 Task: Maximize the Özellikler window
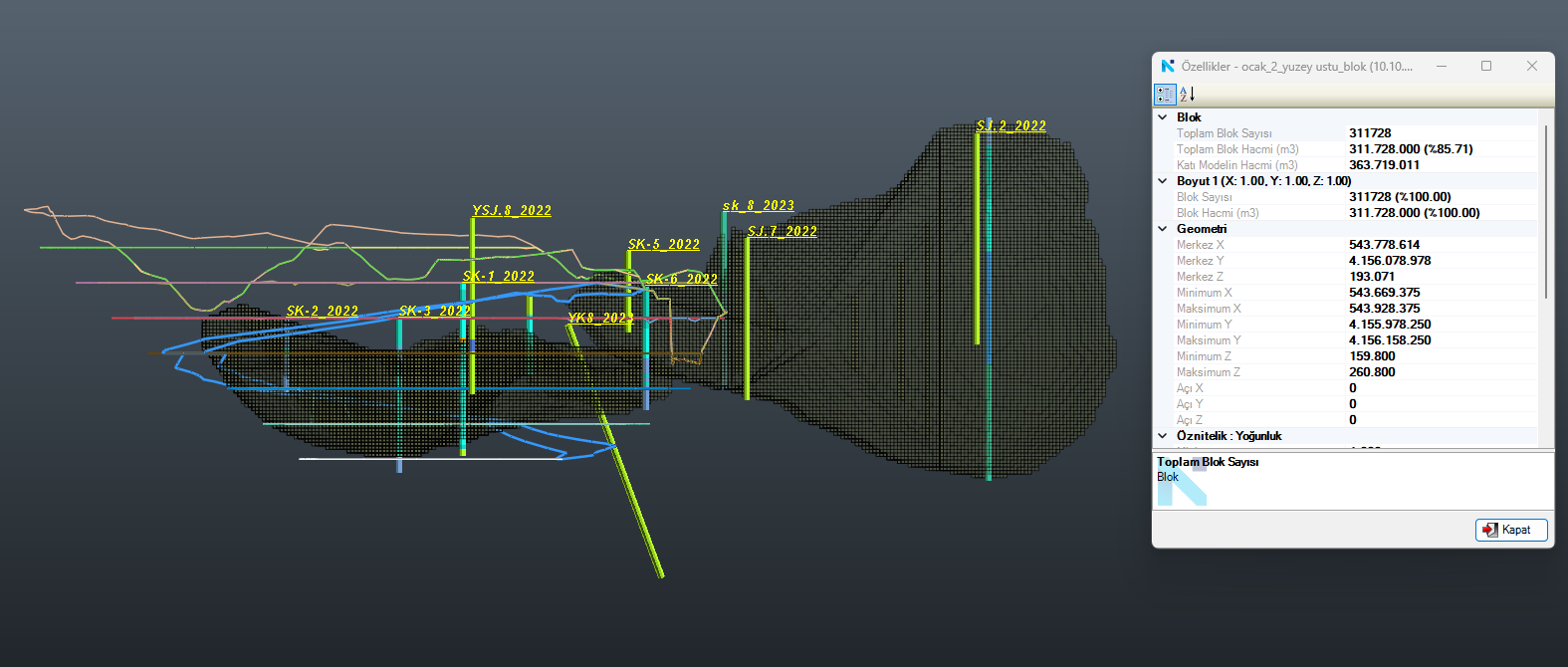(1486, 67)
